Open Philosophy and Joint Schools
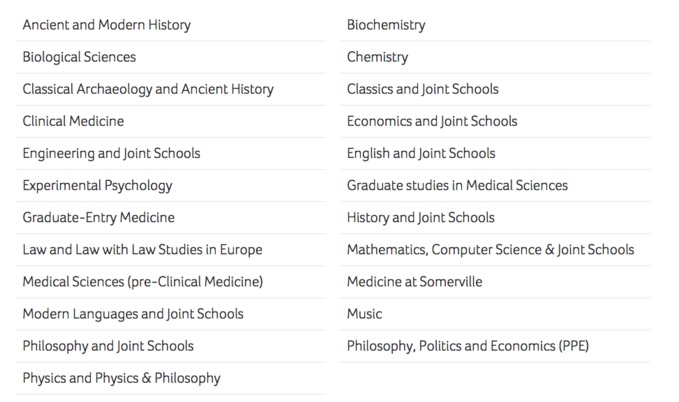 pyautogui.click(x=108, y=346)
